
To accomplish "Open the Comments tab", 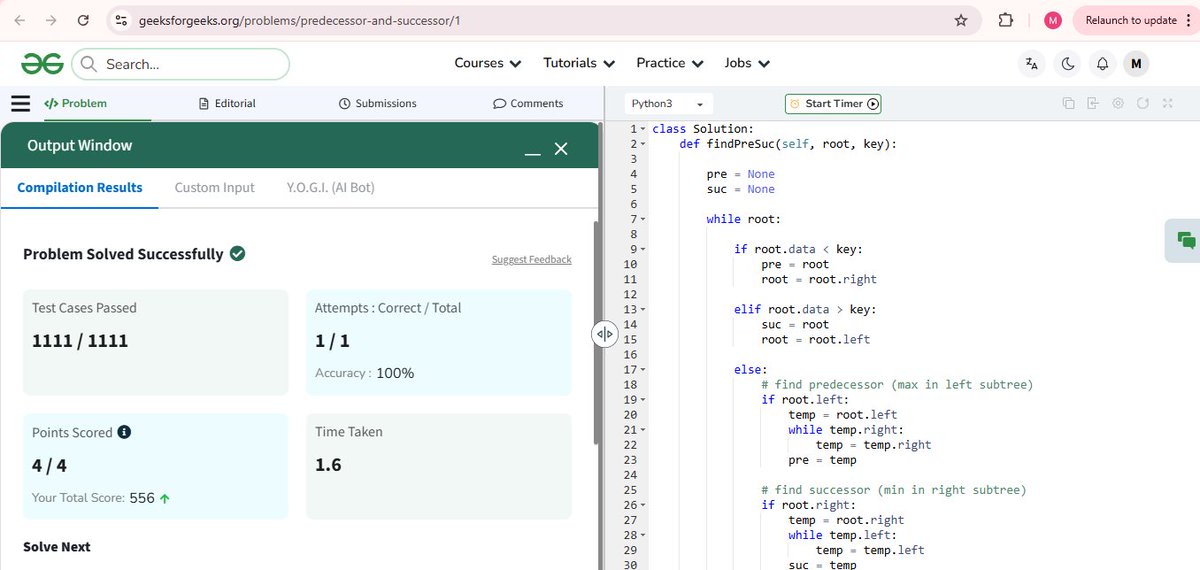I will point(528,103).
